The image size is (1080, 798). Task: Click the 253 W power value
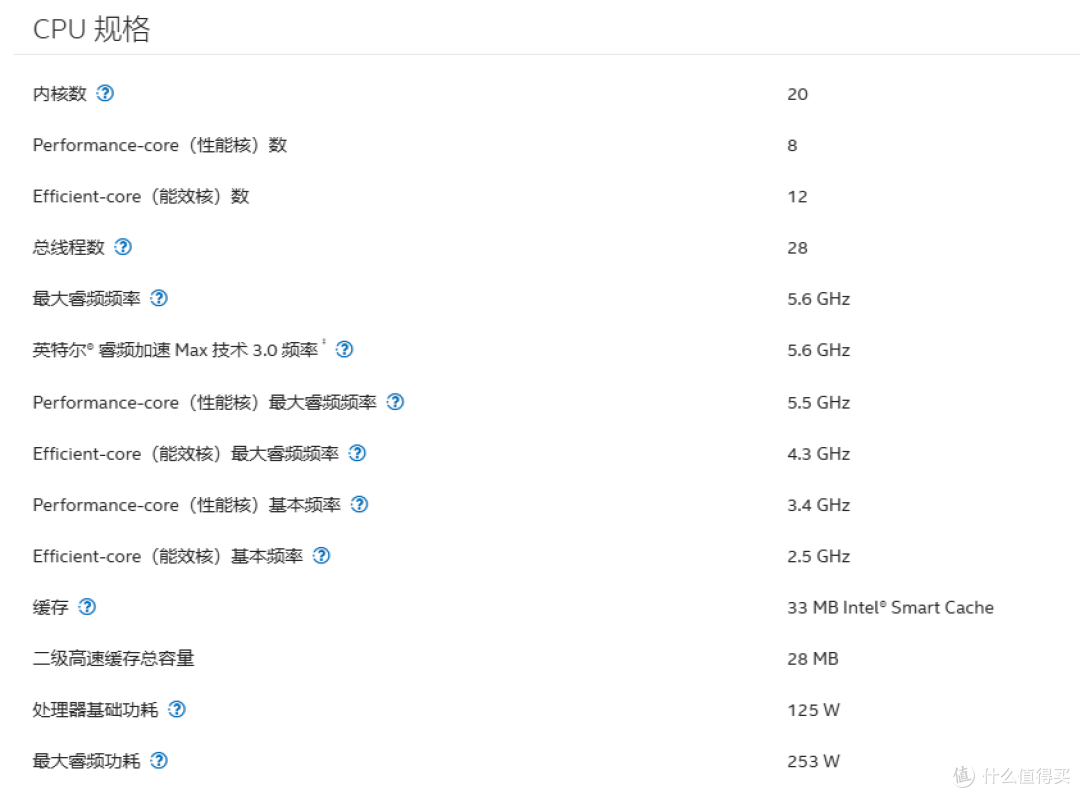click(x=813, y=761)
